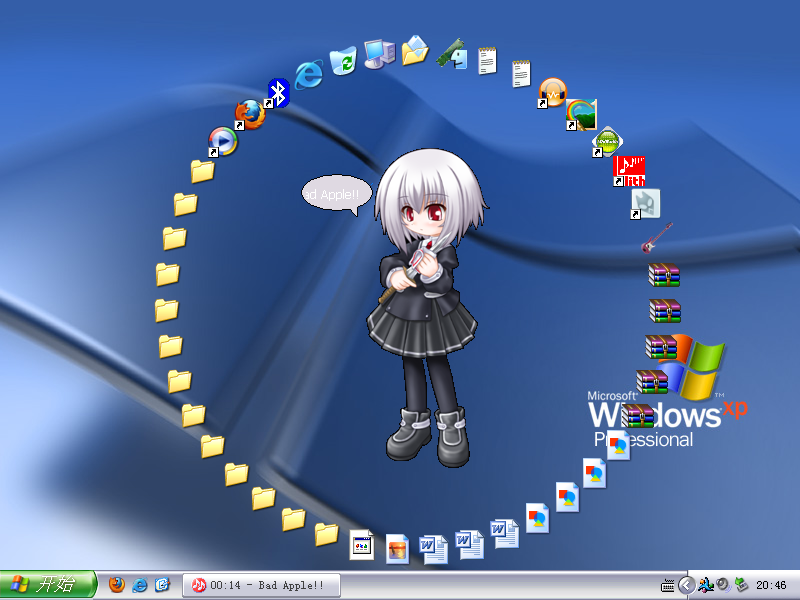
Task: Open the Recycle Bin icon
Action: [343, 61]
